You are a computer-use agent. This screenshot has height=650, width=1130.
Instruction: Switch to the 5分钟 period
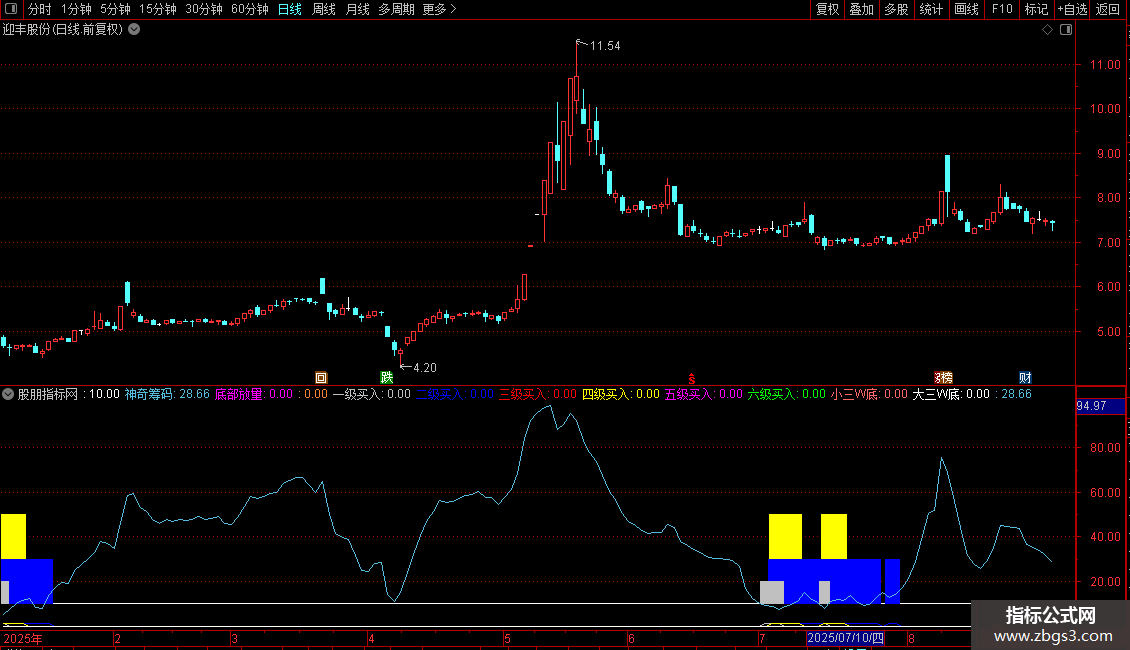[x=115, y=9]
